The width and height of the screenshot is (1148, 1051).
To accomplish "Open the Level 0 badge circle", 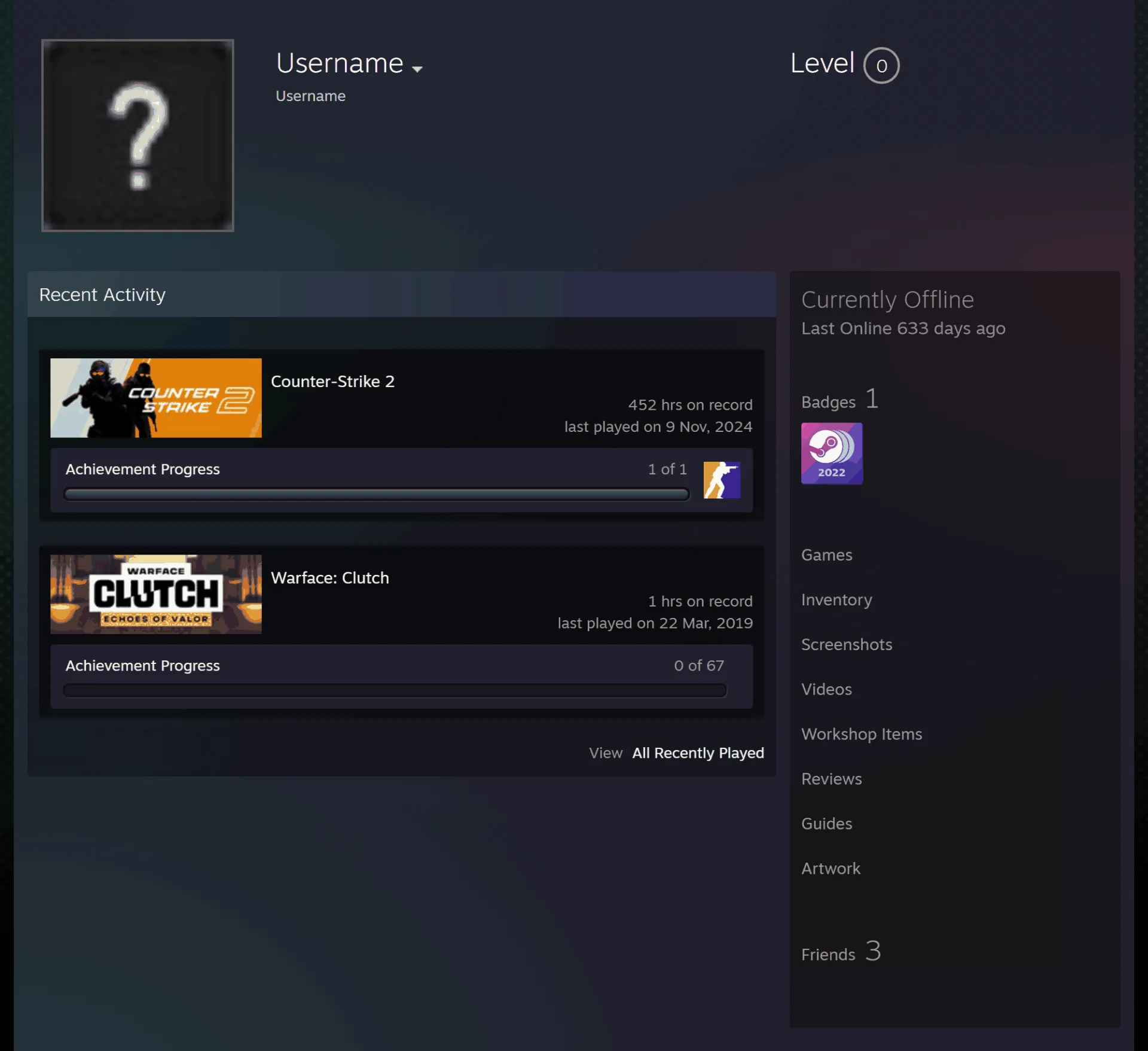I will [x=881, y=65].
